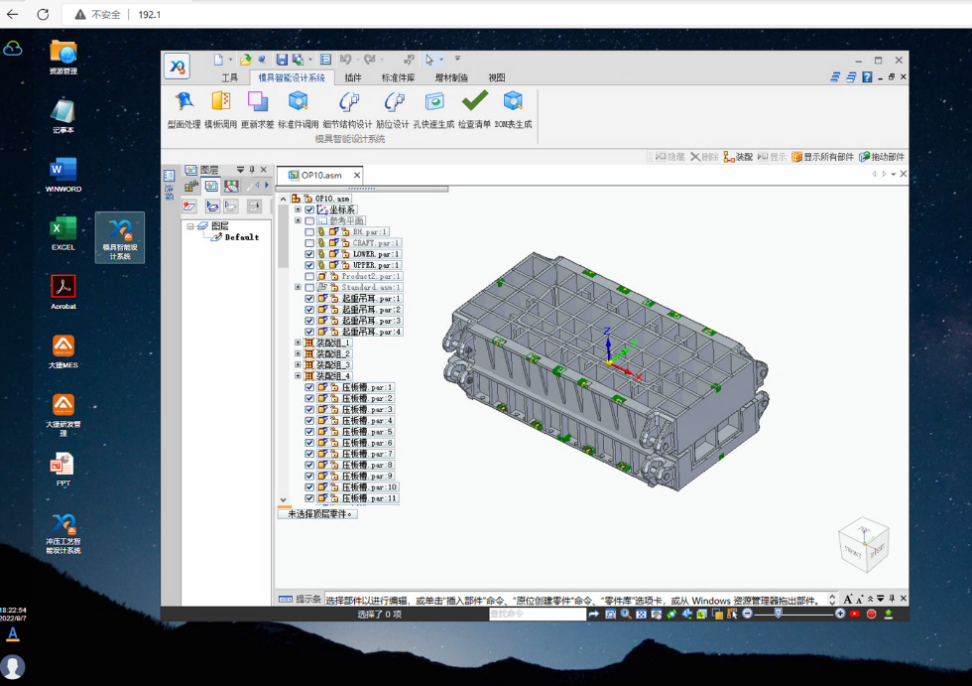
Task: Enable the CRAFT.par:1 checkbox
Action: pos(309,243)
